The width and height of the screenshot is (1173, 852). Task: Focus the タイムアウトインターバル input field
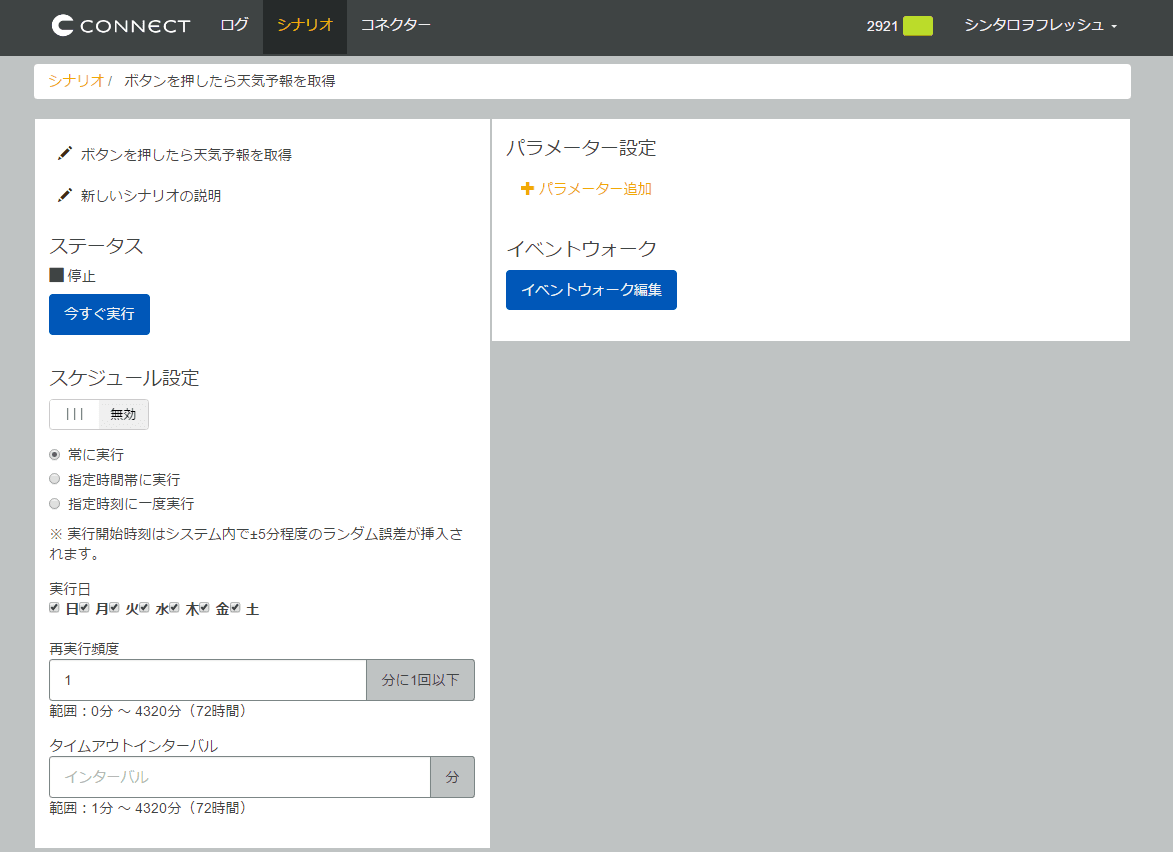click(240, 777)
